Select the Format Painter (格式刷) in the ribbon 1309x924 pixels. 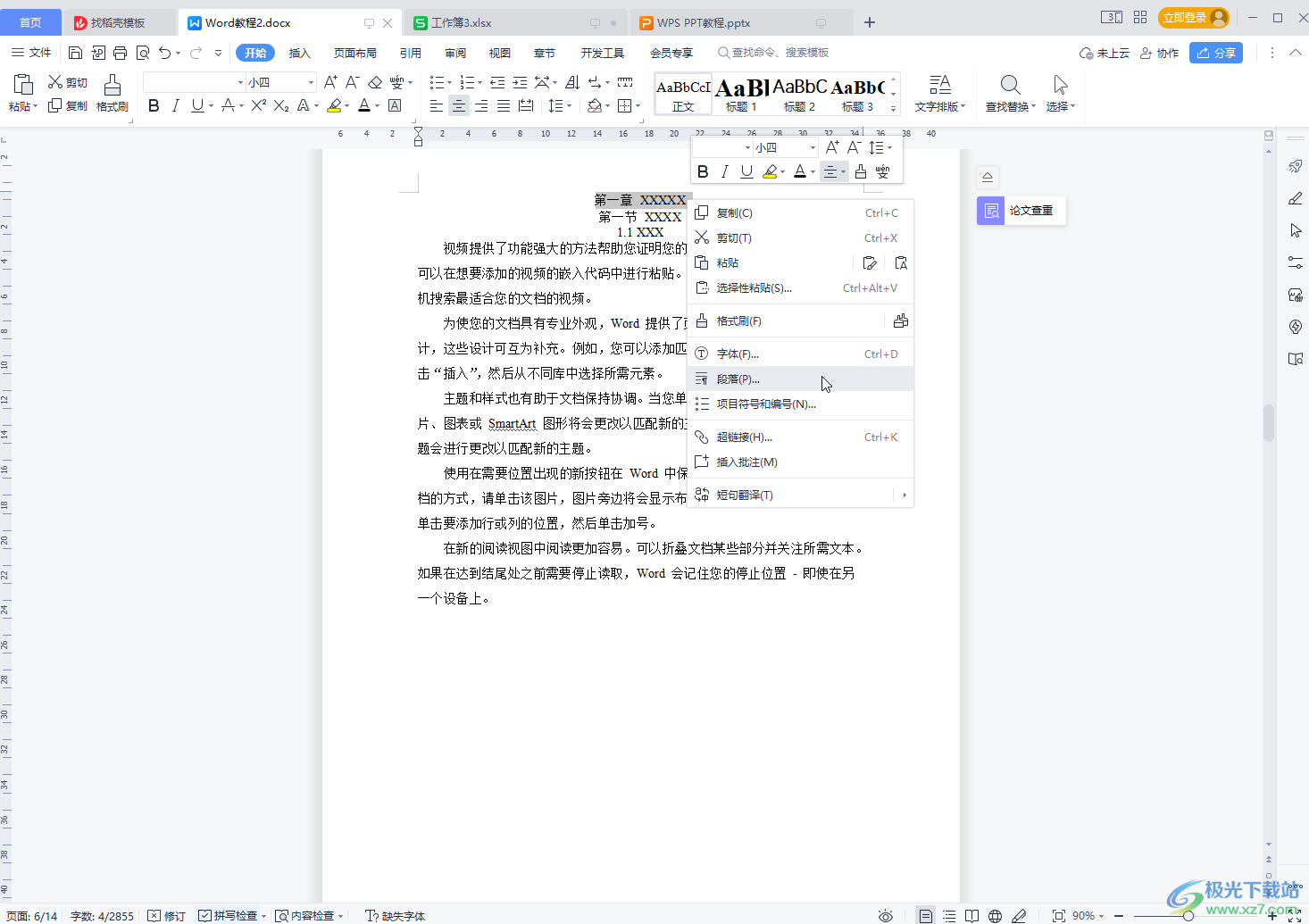113,93
